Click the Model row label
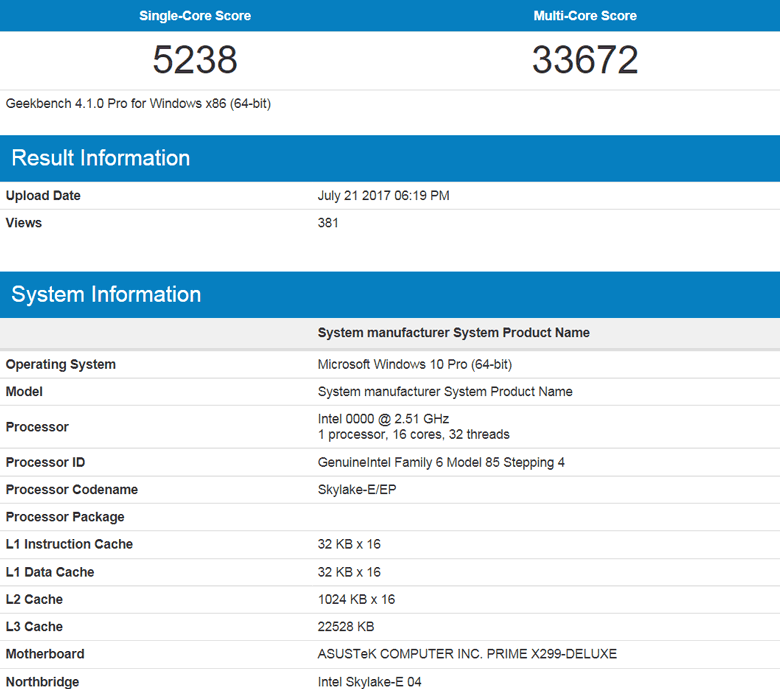780x689 pixels. pyautogui.click(x=24, y=392)
